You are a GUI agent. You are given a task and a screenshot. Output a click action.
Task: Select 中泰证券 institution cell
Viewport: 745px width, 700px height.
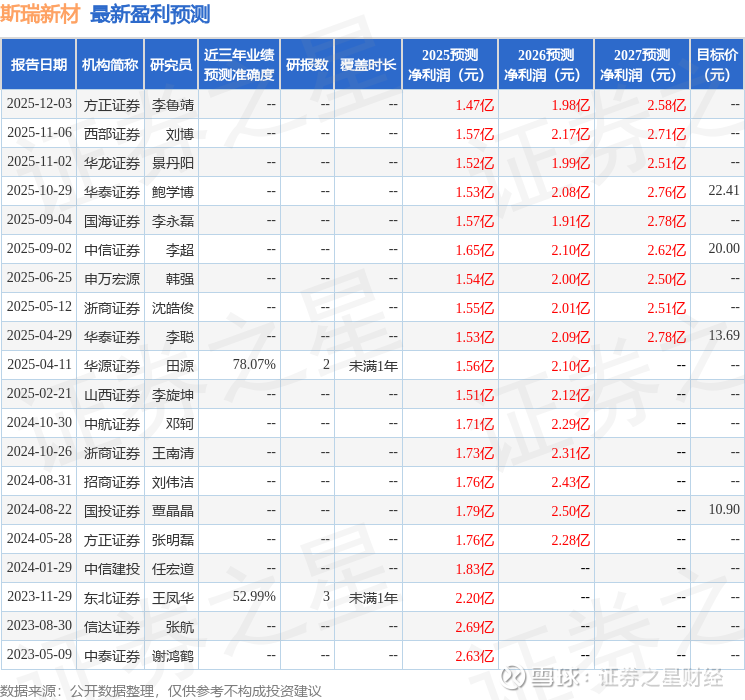tap(112, 656)
